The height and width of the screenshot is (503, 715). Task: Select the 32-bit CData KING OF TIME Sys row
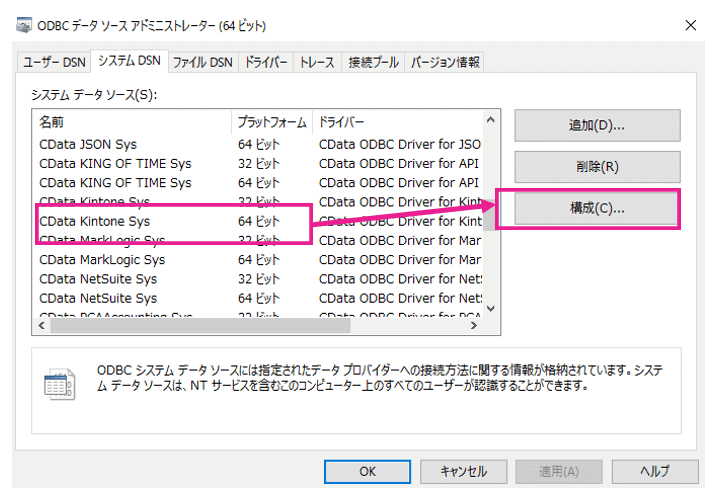[258, 164]
